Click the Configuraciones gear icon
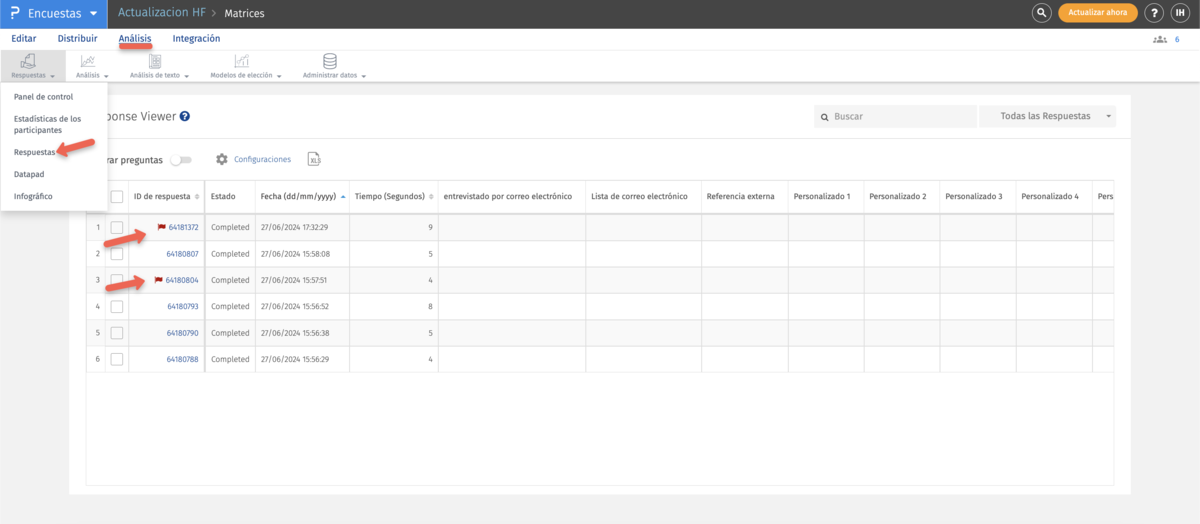This screenshot has width=1200, height=524. (222, 159)
